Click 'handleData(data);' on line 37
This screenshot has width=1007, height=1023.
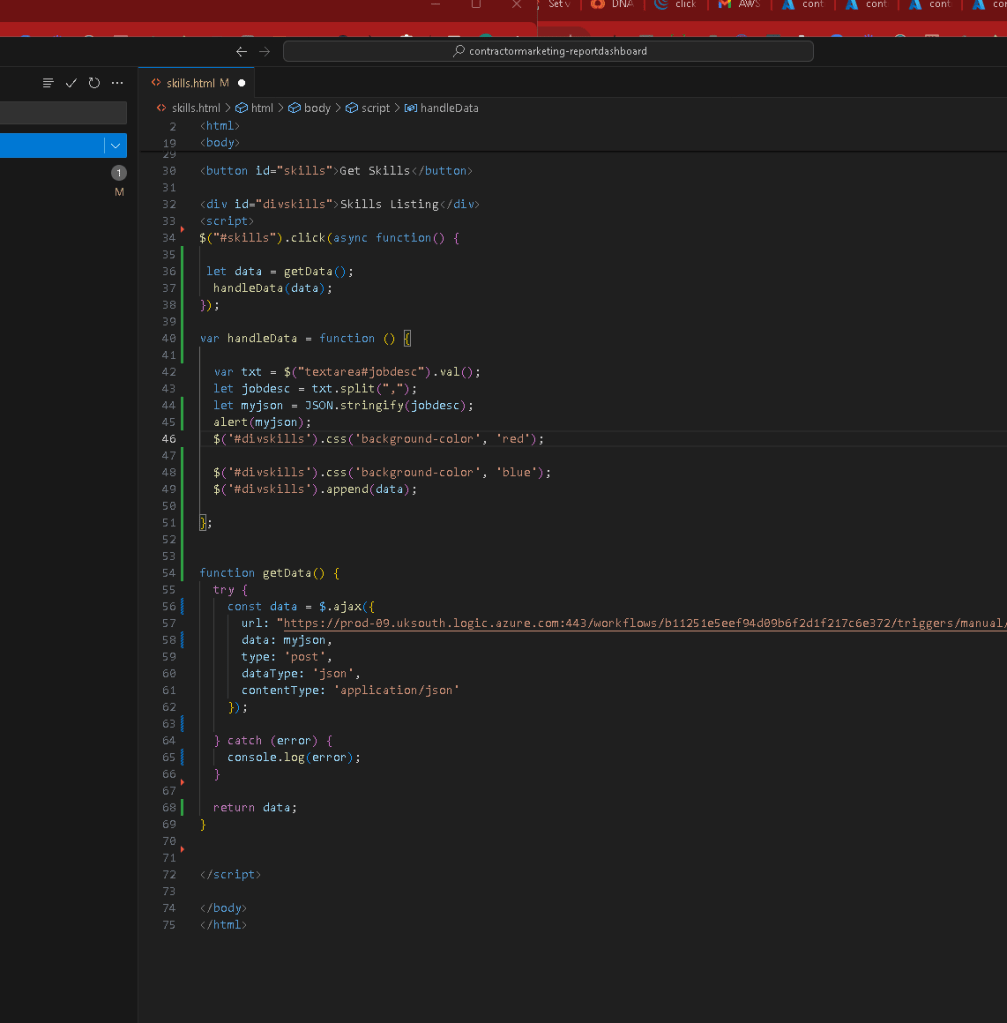pos(273,288)
